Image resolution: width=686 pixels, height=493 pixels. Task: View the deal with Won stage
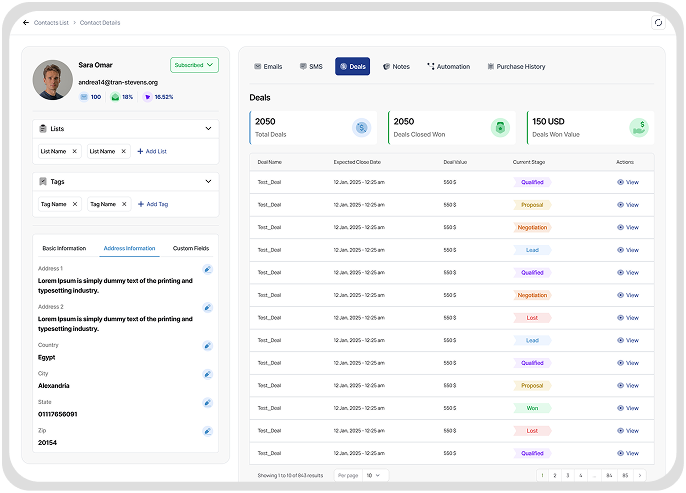628,408
